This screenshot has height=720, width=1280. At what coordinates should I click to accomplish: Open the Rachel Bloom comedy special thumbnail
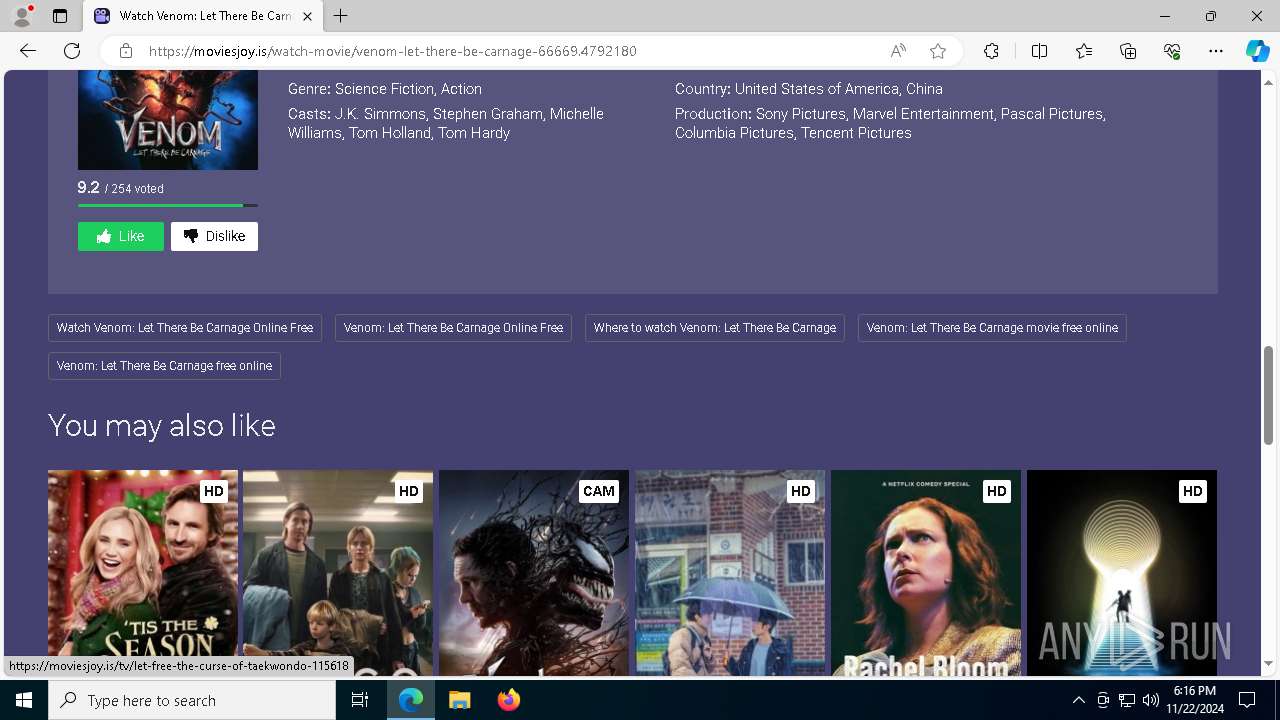coord(926,573)
